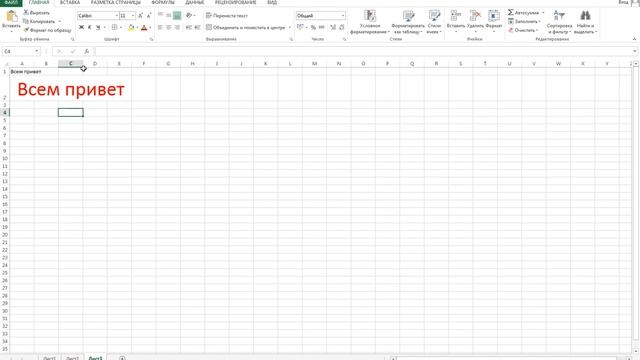Apply percent style format
Viewport: 640px width, 360px height.
point(313,27)
